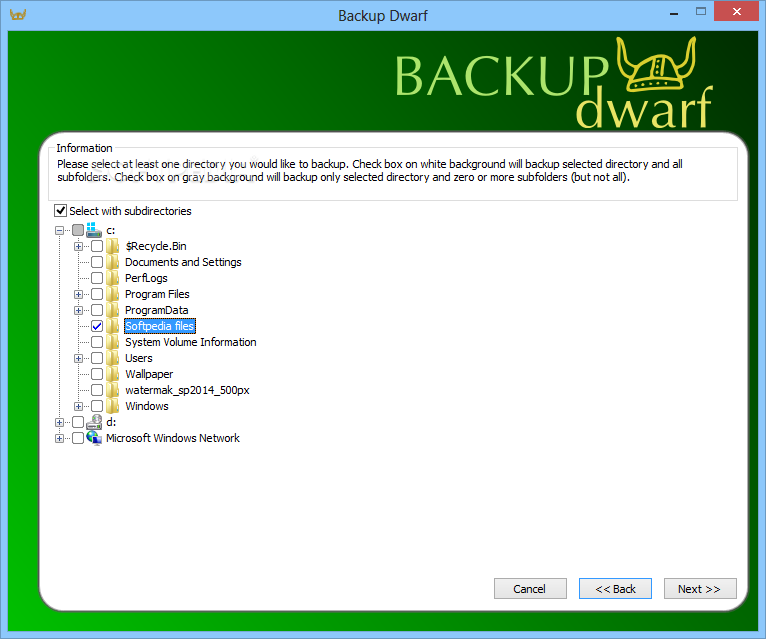Select the PerfLogs label
Image resolution: width=766 pixels, height=639 pixels.
(146, 278)
